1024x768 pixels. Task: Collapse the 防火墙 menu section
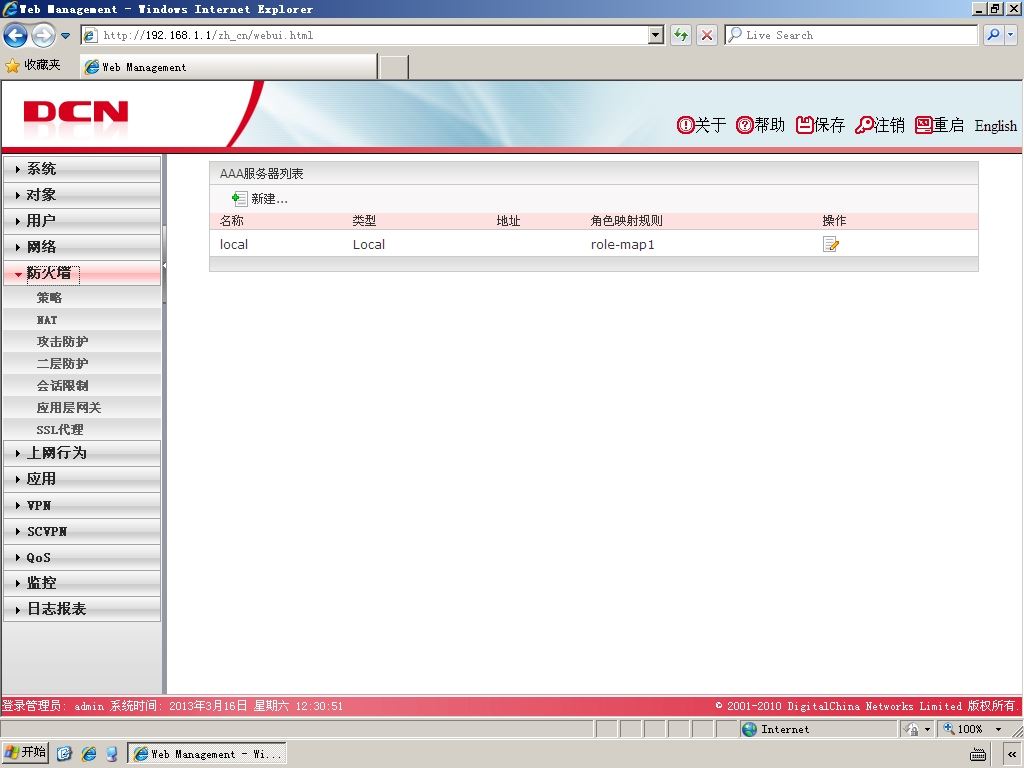[x=82, y=273]
